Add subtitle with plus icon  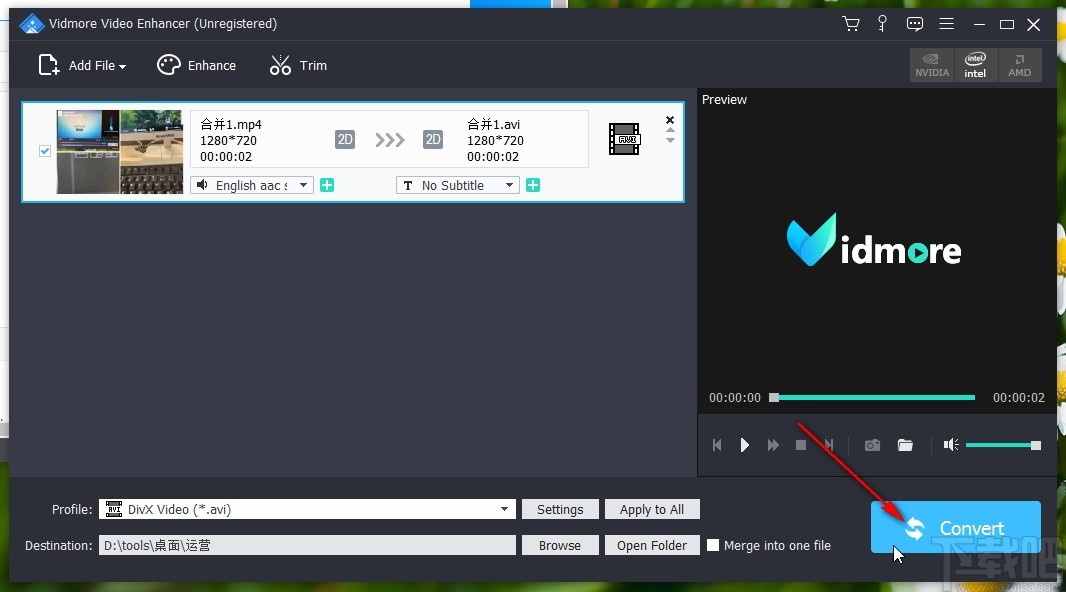click(533, 185)
